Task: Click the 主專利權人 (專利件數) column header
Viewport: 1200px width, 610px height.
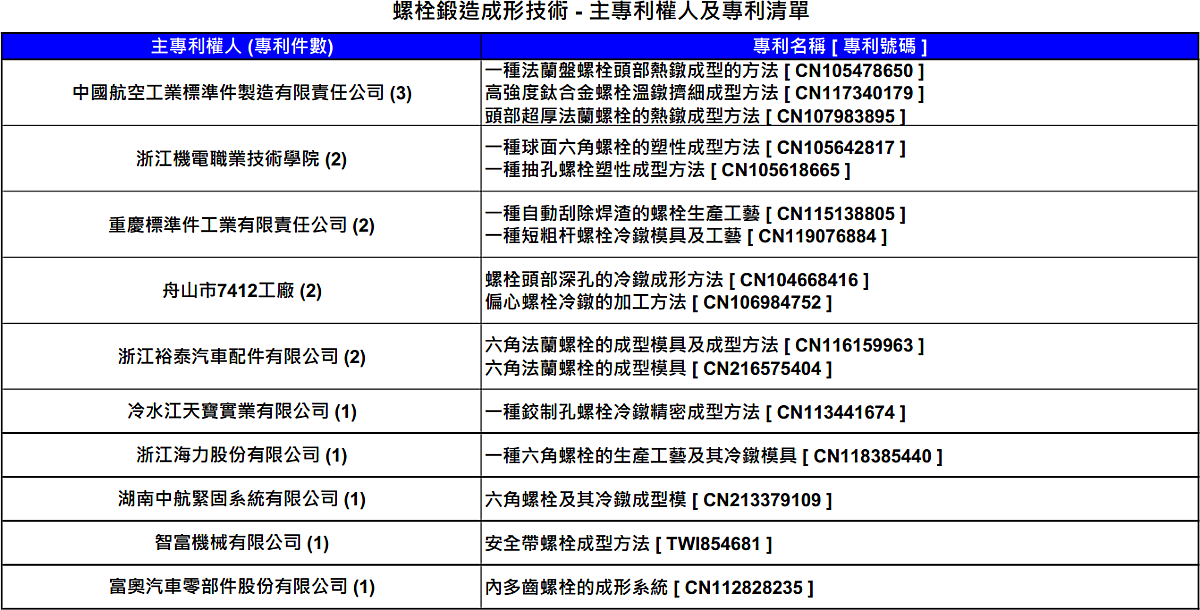Action: click(x=241, y=46)
